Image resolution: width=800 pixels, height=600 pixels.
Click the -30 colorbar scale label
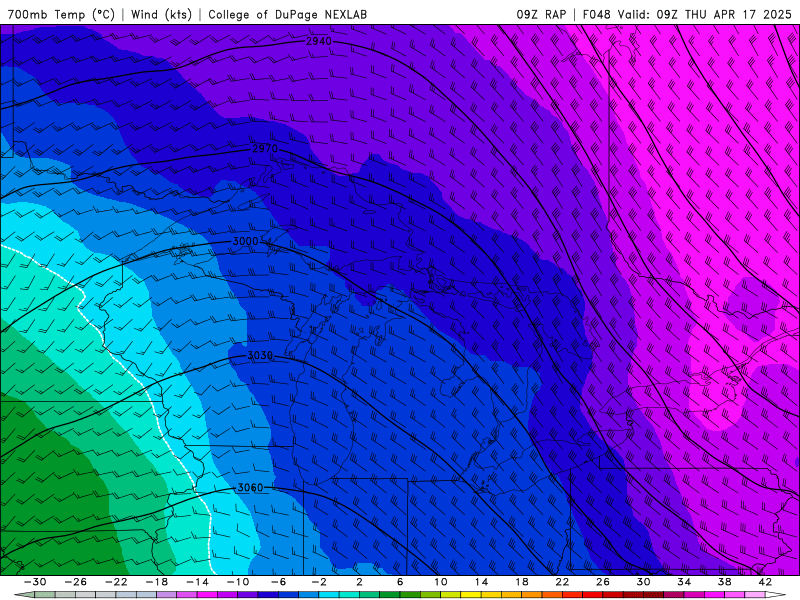(35, 582)
